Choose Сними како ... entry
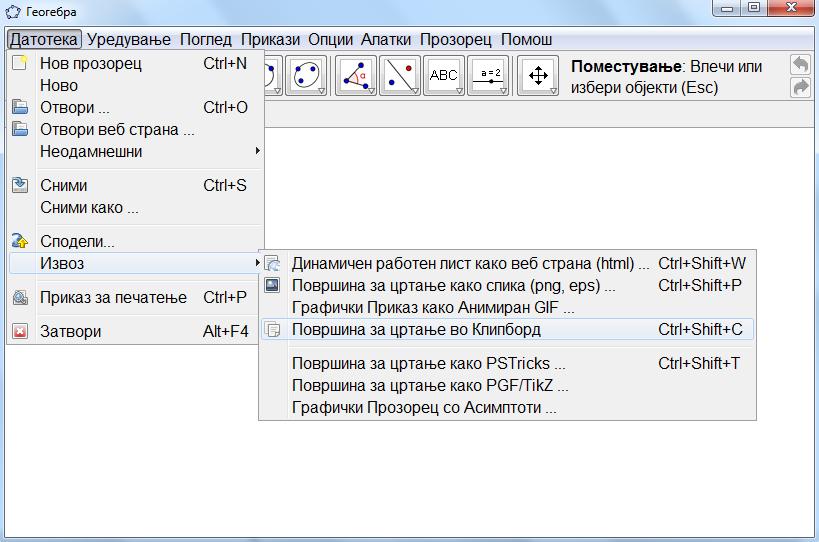 click(x=136, y=207)
